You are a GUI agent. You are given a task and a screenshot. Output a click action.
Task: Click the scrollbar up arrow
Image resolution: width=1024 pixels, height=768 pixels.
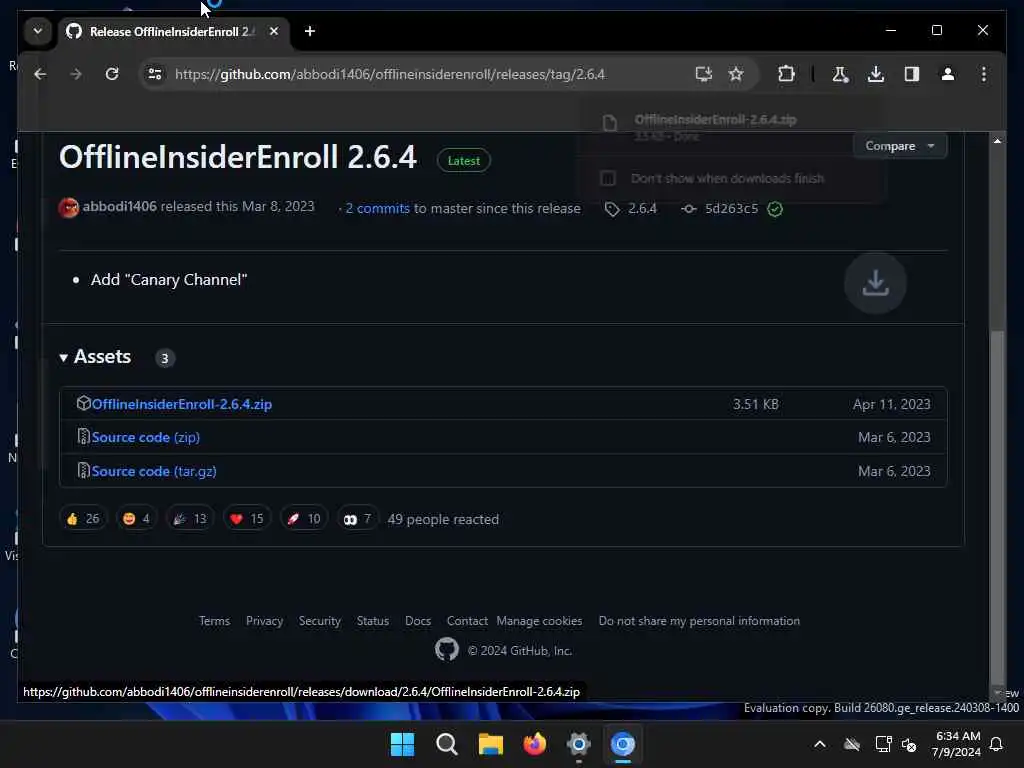(997, 140)
